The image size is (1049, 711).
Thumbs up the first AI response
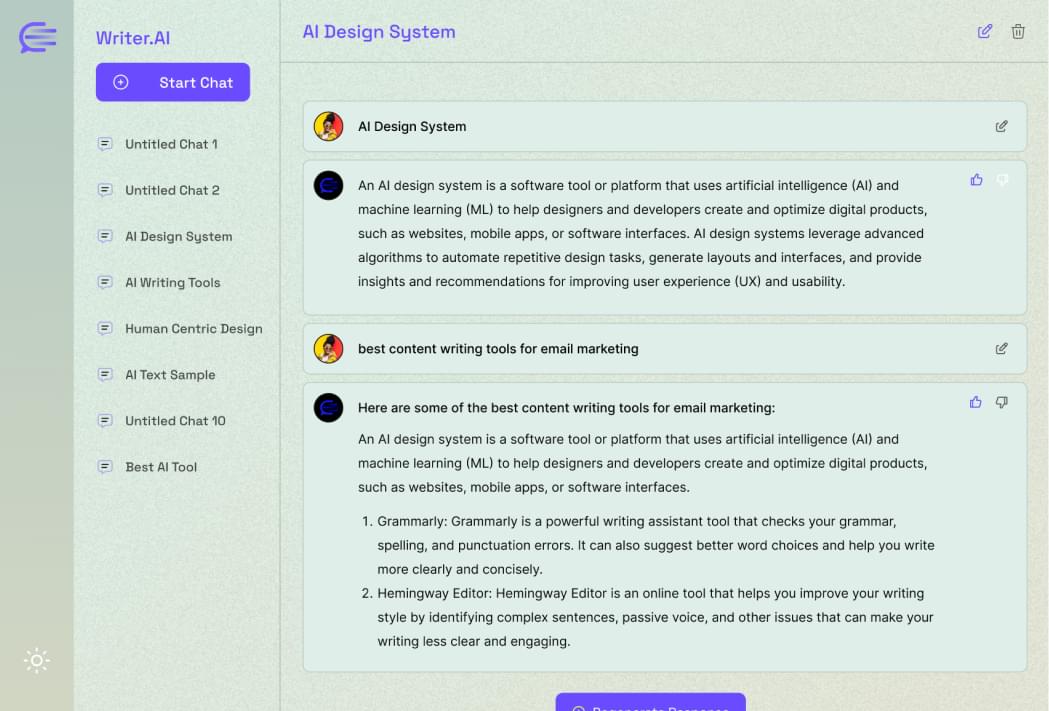tap(976, 180)
